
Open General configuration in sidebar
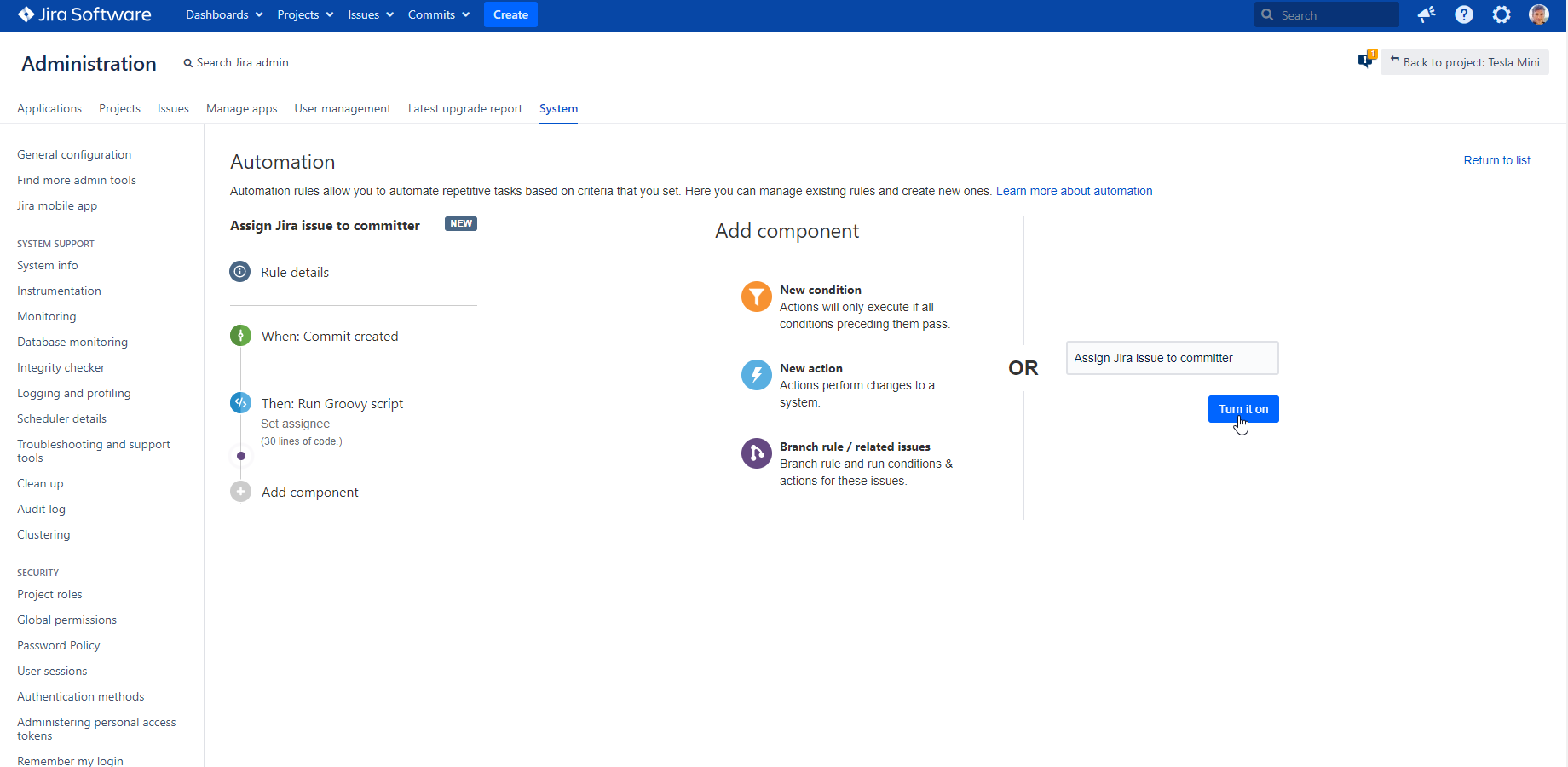pyautogui.click(x=74, y=154)
